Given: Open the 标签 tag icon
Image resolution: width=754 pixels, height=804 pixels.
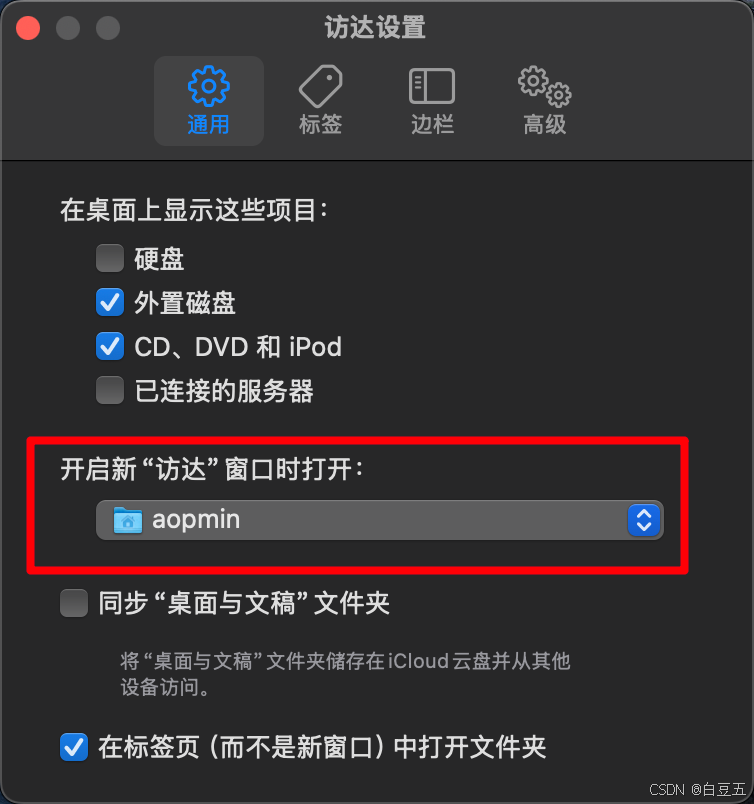Looking at the screenshot, I should coord(321,86).
